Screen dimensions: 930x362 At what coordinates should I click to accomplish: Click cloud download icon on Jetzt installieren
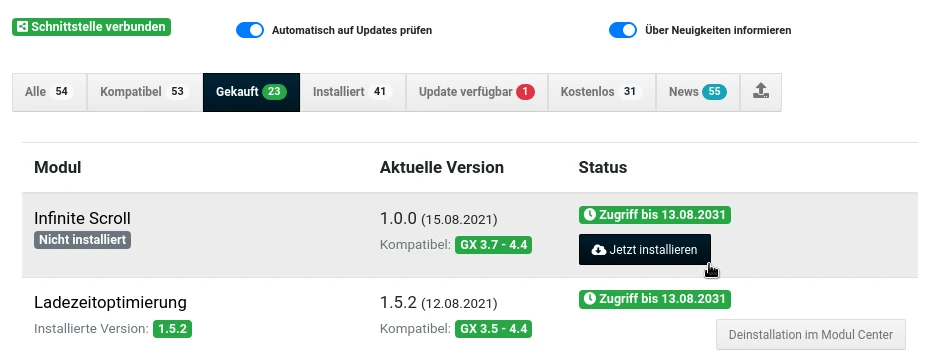[x=598, y=250]
